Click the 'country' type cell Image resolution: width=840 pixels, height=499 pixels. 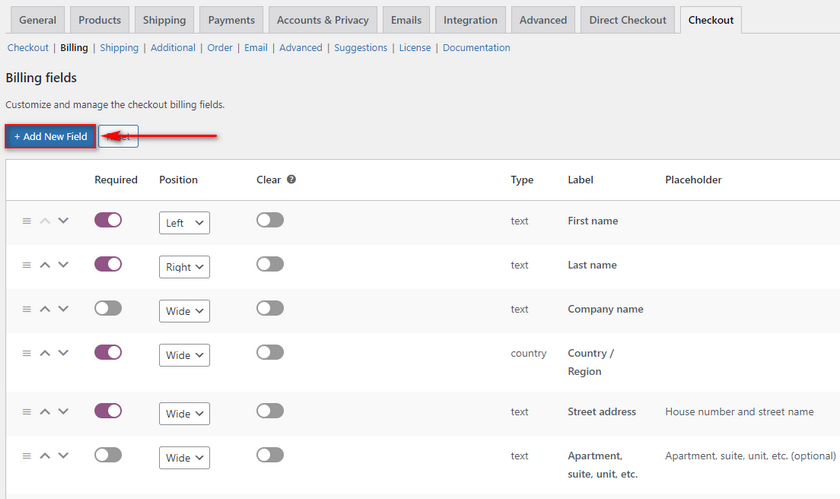coord(528,353)
